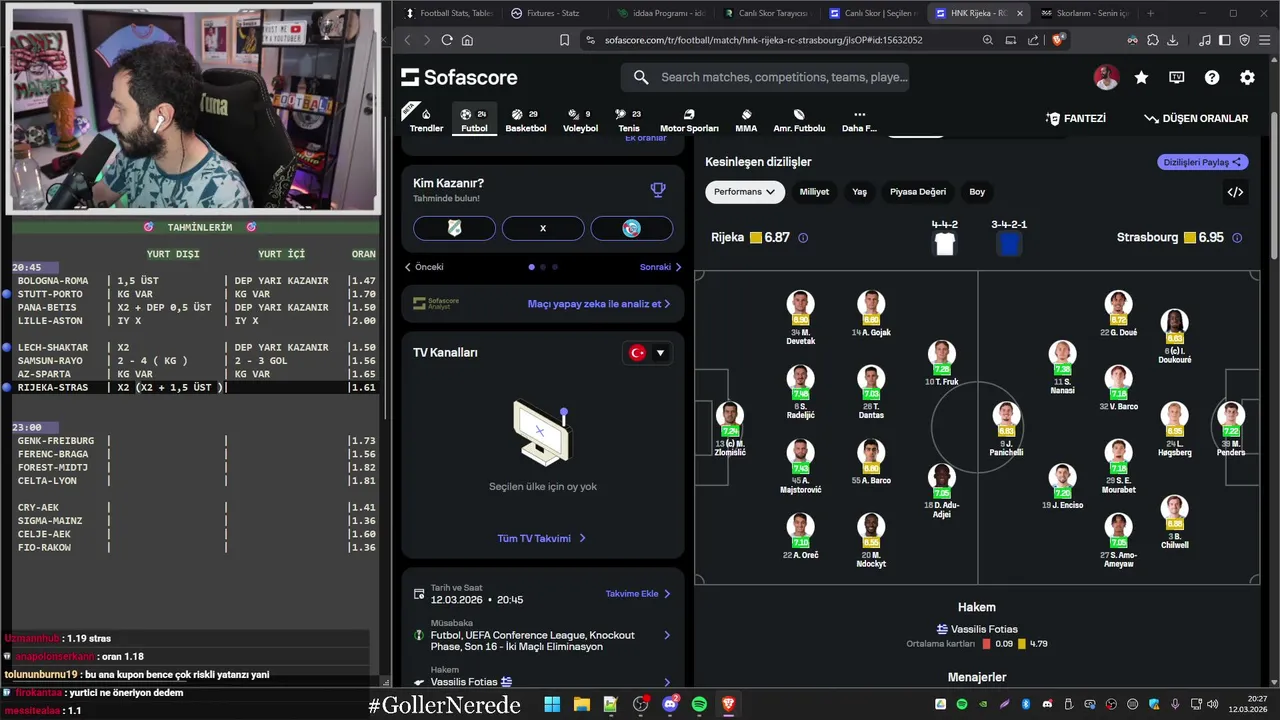
Task: Select Amr. Futbolu sport tab
Action: pyautogui.click(x=799, y=120)
